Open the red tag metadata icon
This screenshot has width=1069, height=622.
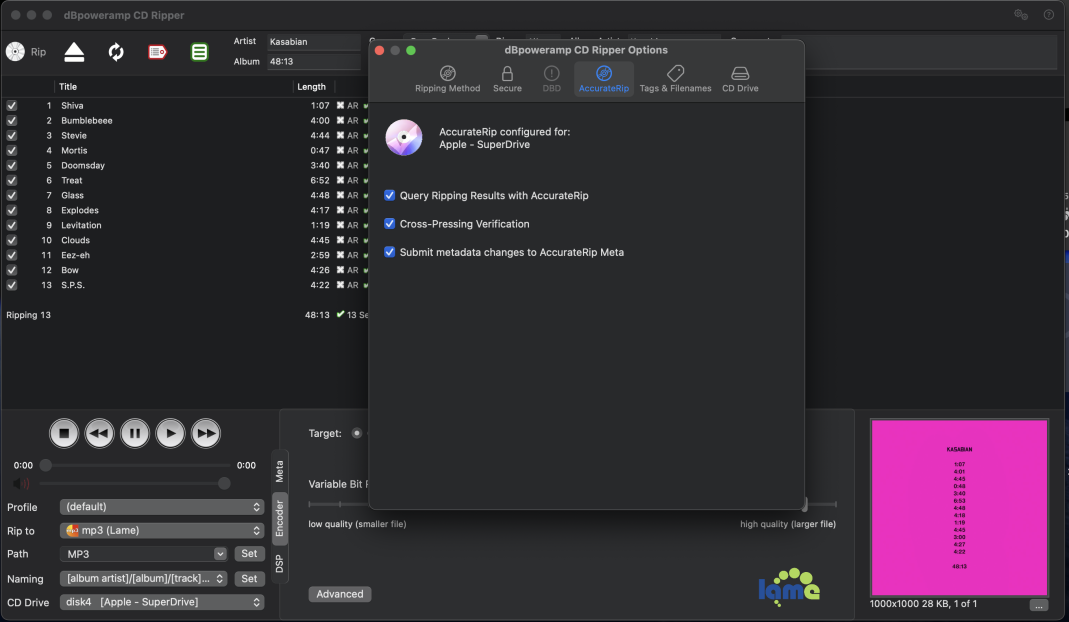pos(157,52)
